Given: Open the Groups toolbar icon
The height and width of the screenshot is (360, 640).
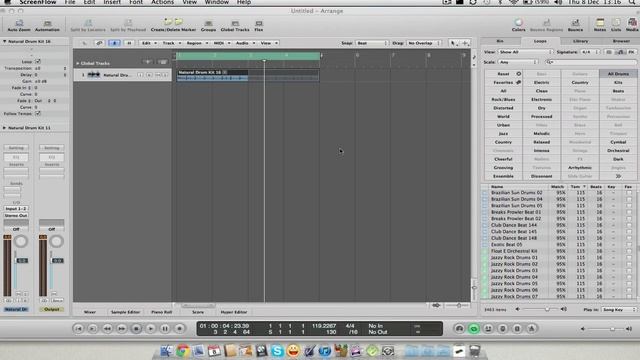Looking at the screenshot, I should [208, 25].
